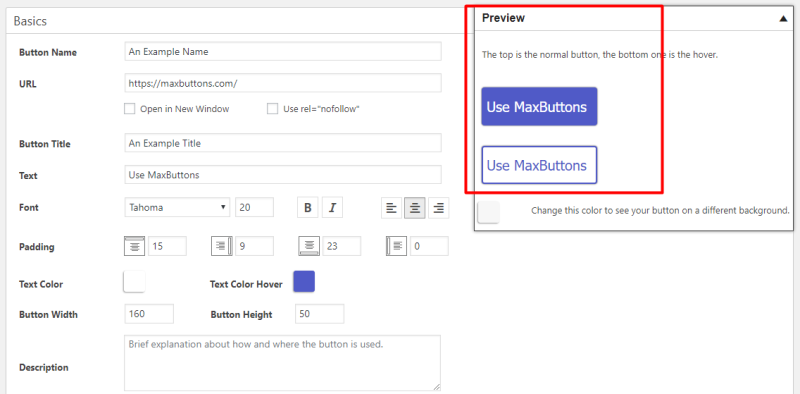Viewport: 800px width, 394px height.
Task: Click the Basics section header
Action: coord(30,21)
